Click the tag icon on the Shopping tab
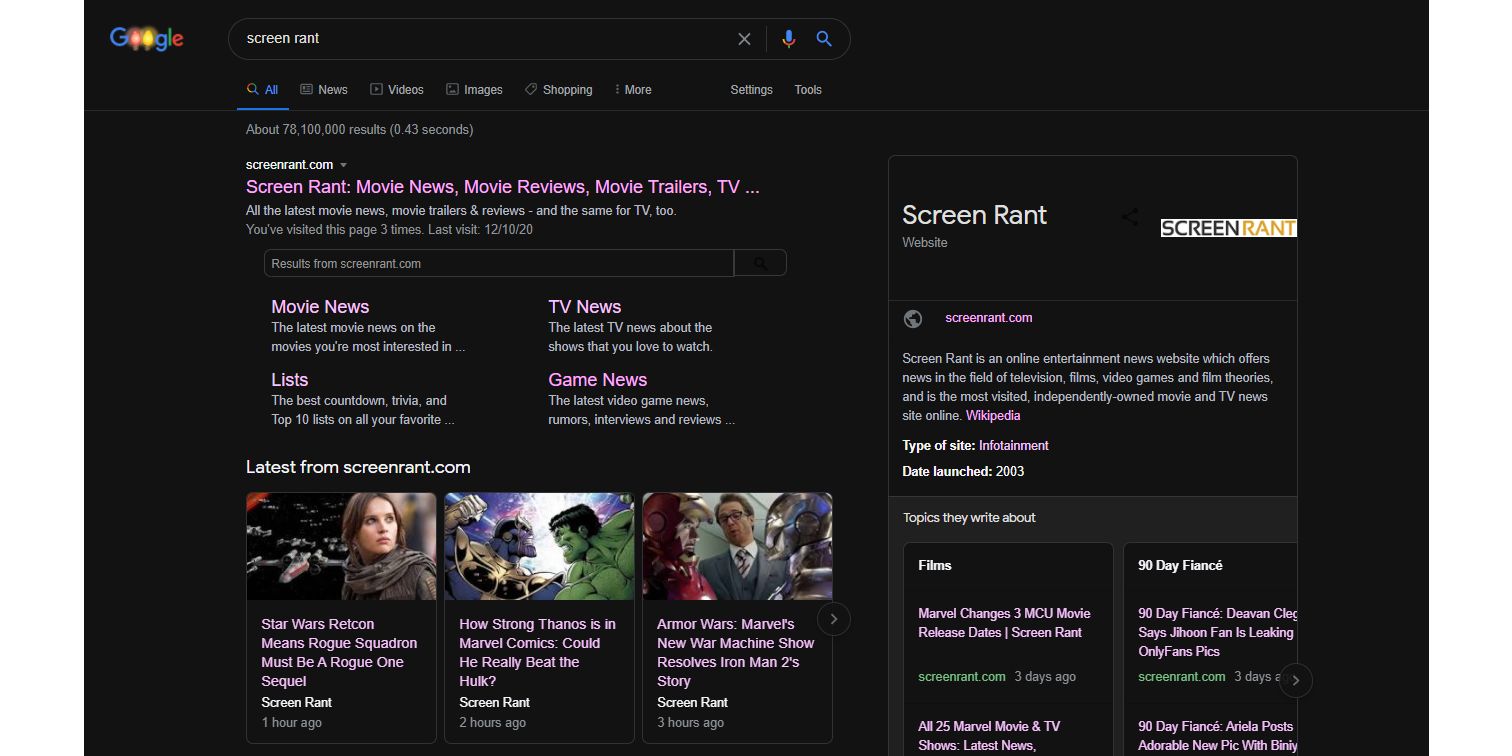The height and width of the screenshot is (756, 1512). coord(529,89)
